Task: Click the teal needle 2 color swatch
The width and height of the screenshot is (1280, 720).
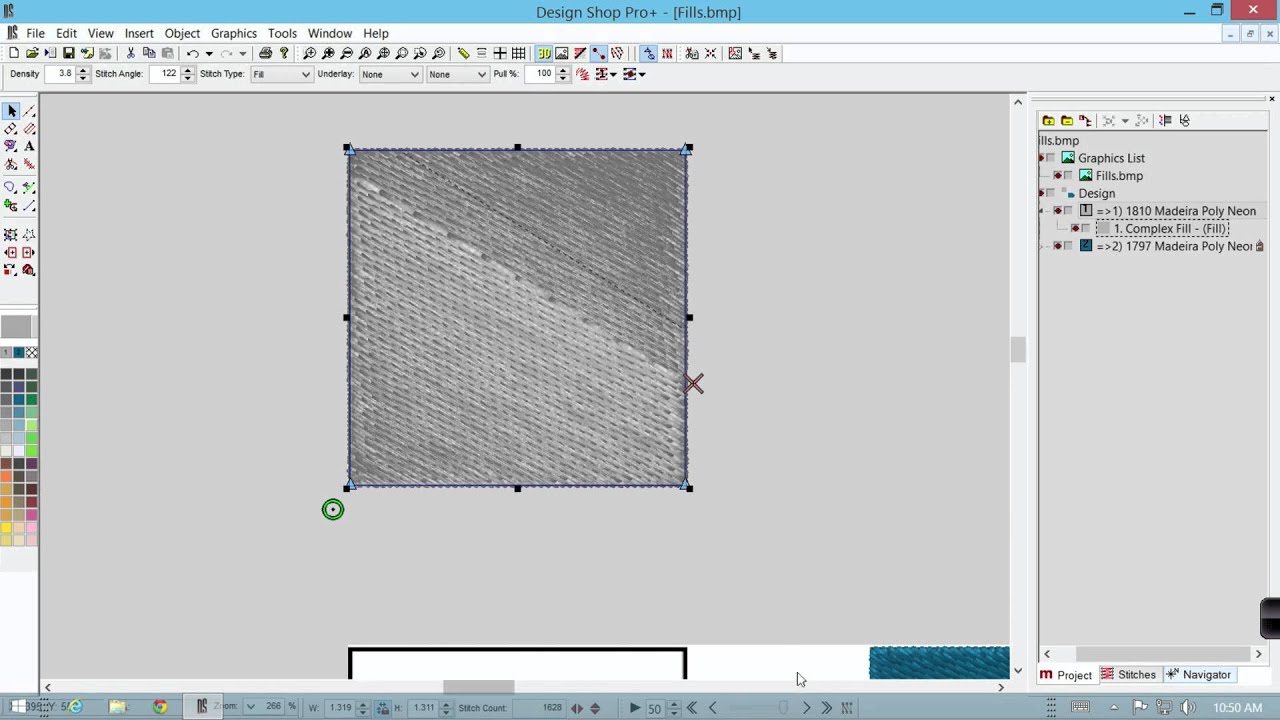Action: (x=18, y=352)
